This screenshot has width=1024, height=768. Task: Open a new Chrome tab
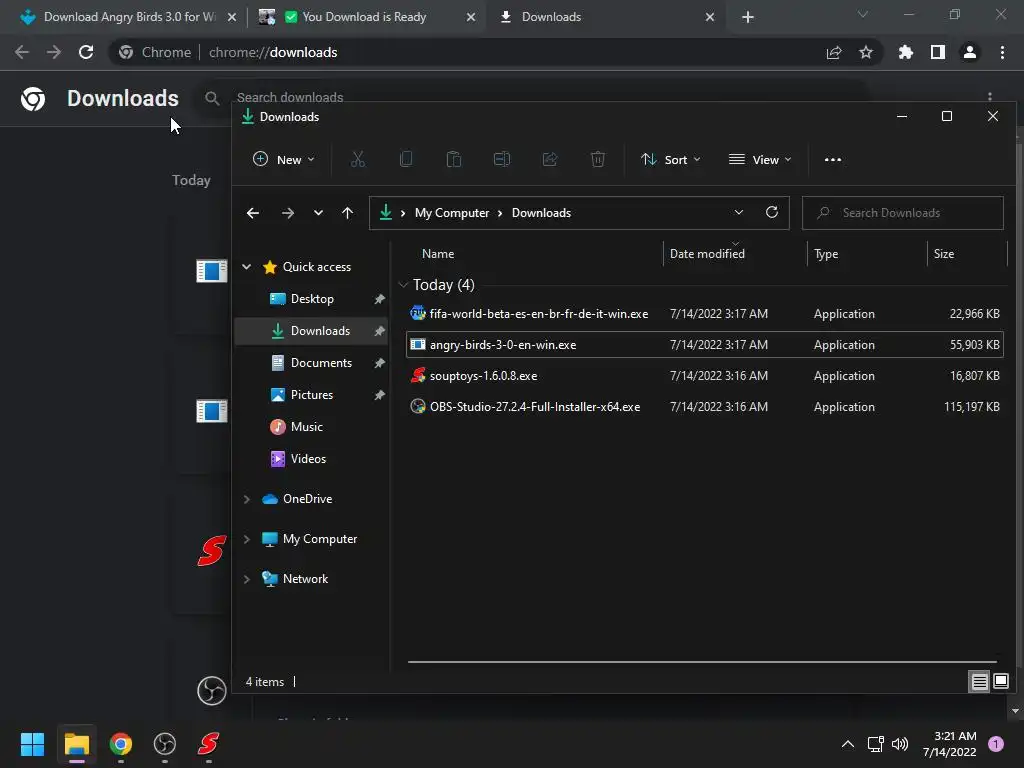748,17
